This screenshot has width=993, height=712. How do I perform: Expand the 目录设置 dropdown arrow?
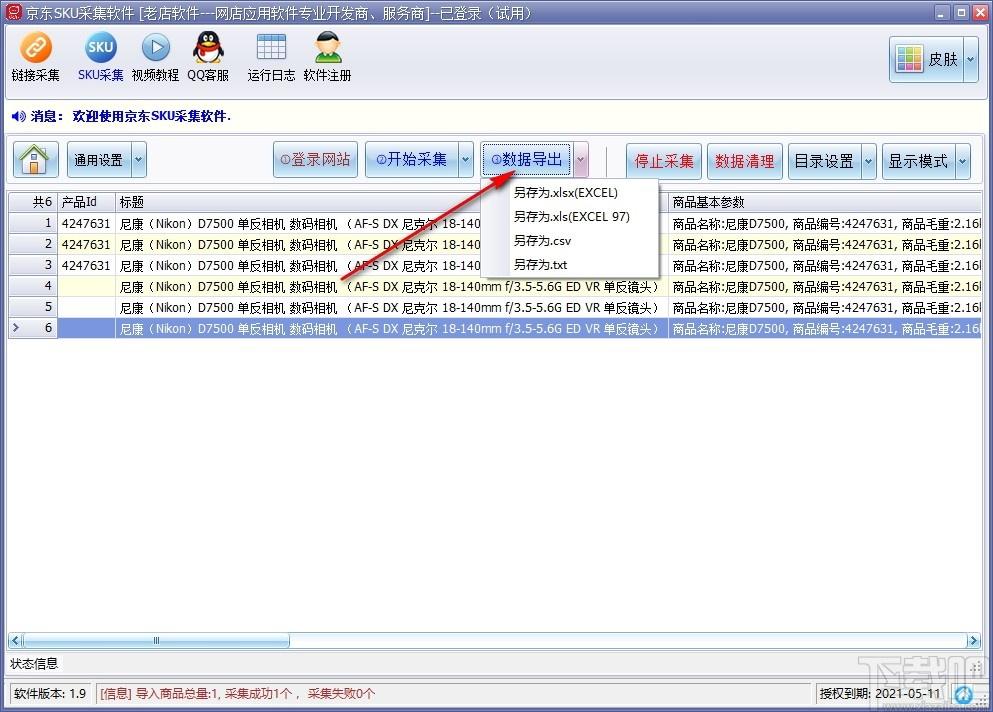(869, 161)
